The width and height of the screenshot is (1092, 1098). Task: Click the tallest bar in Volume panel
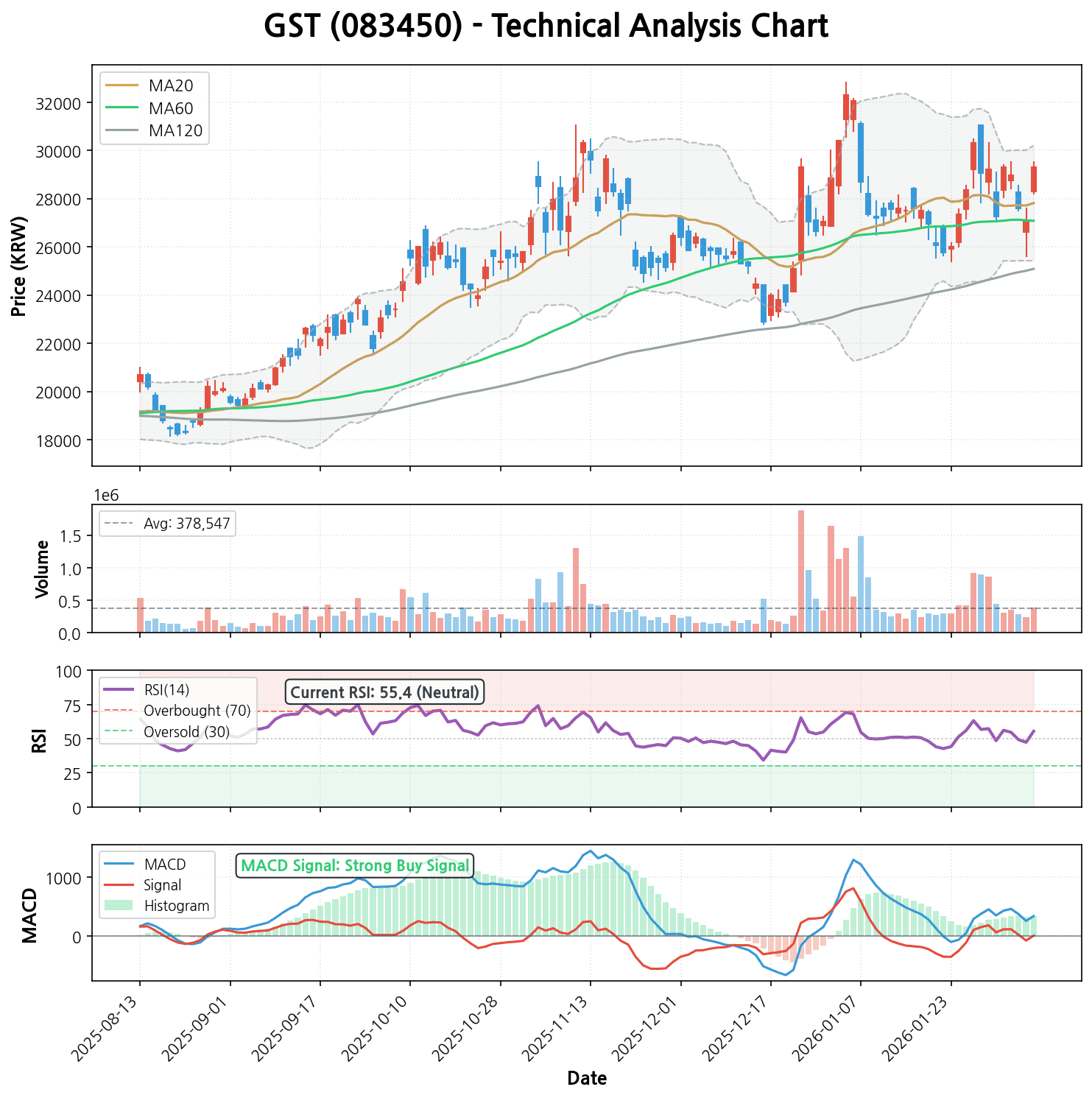(x=800, y=571)
